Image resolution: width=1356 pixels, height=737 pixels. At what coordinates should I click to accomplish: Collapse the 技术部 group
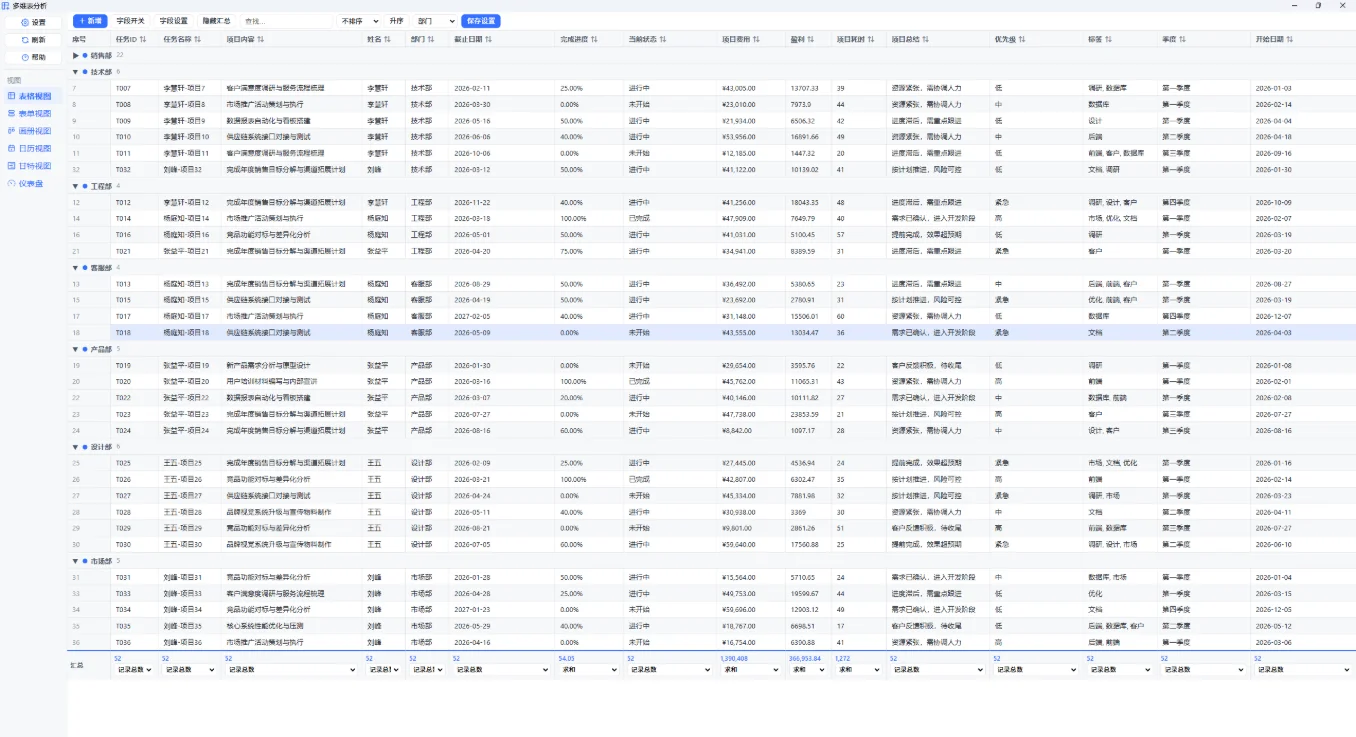[x=75, y=72]
